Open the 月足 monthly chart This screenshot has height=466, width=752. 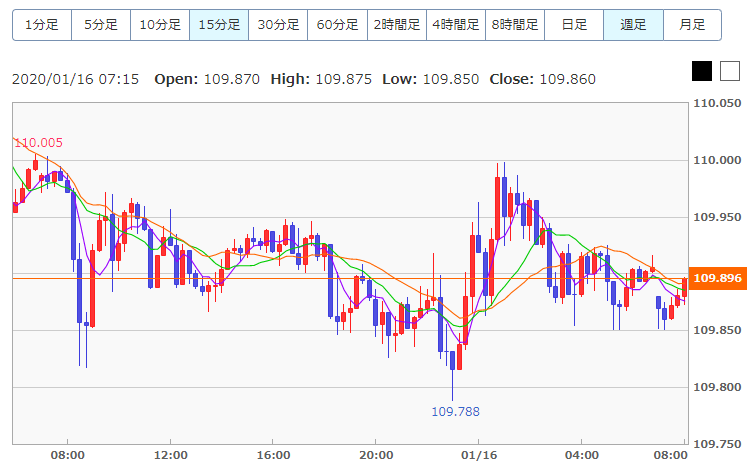tap(693, 25)
